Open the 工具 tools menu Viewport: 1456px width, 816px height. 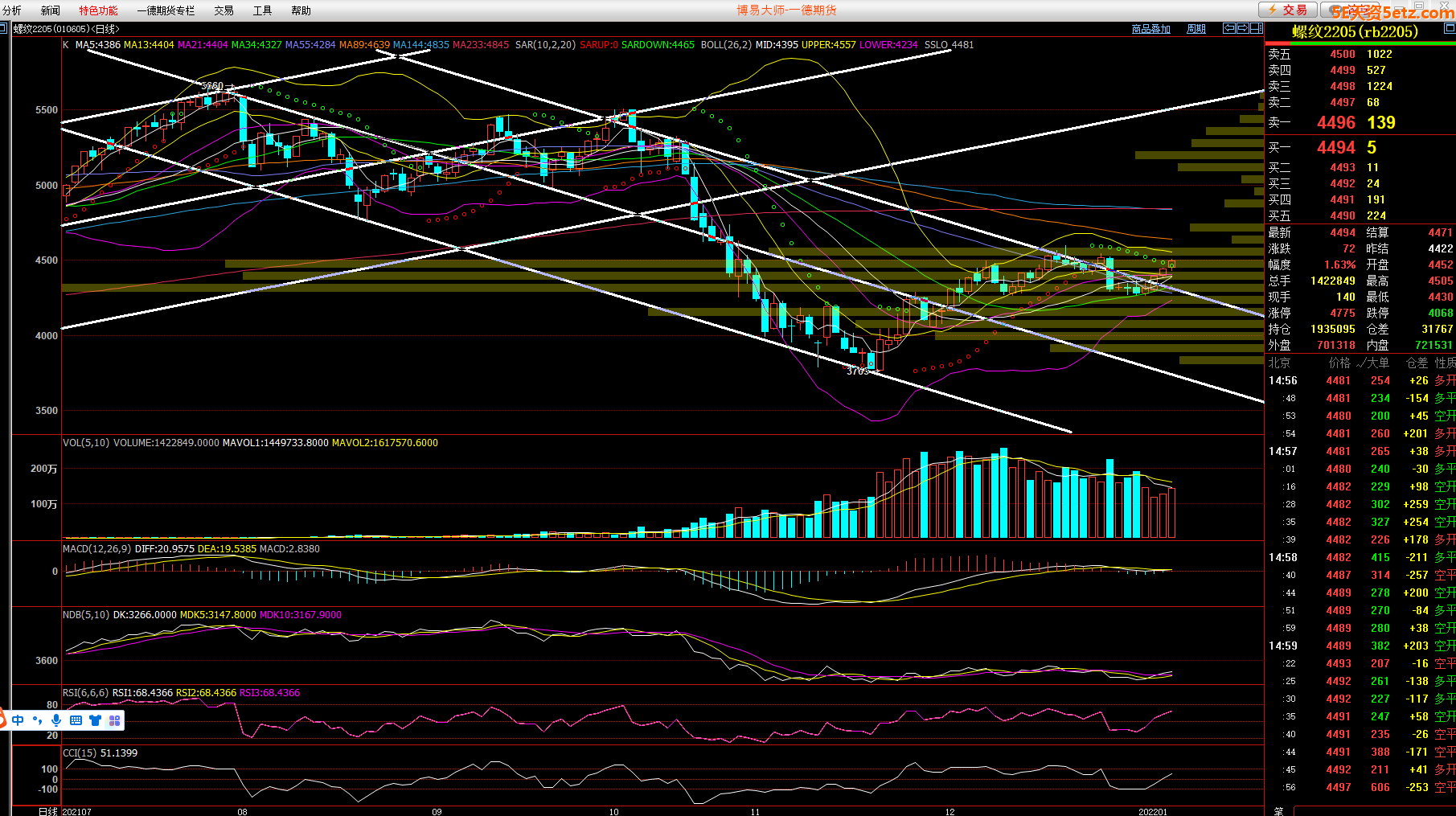coord(262,10)
